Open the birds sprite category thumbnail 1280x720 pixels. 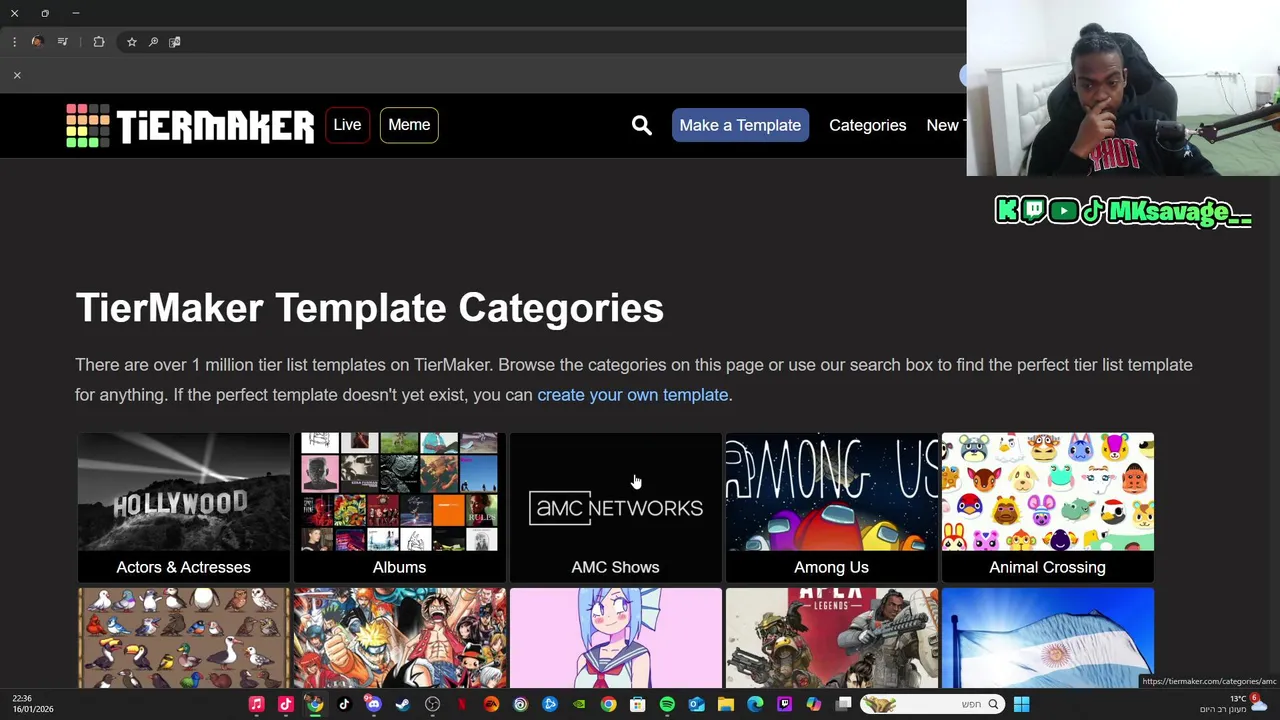tap(183, 638)
